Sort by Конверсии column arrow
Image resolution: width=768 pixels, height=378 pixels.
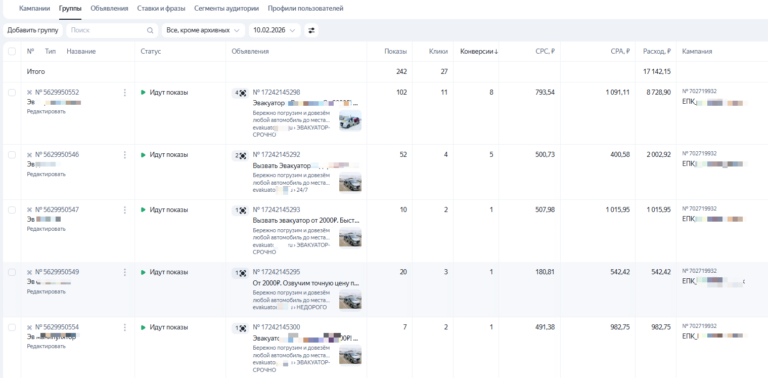click(496, 51)
